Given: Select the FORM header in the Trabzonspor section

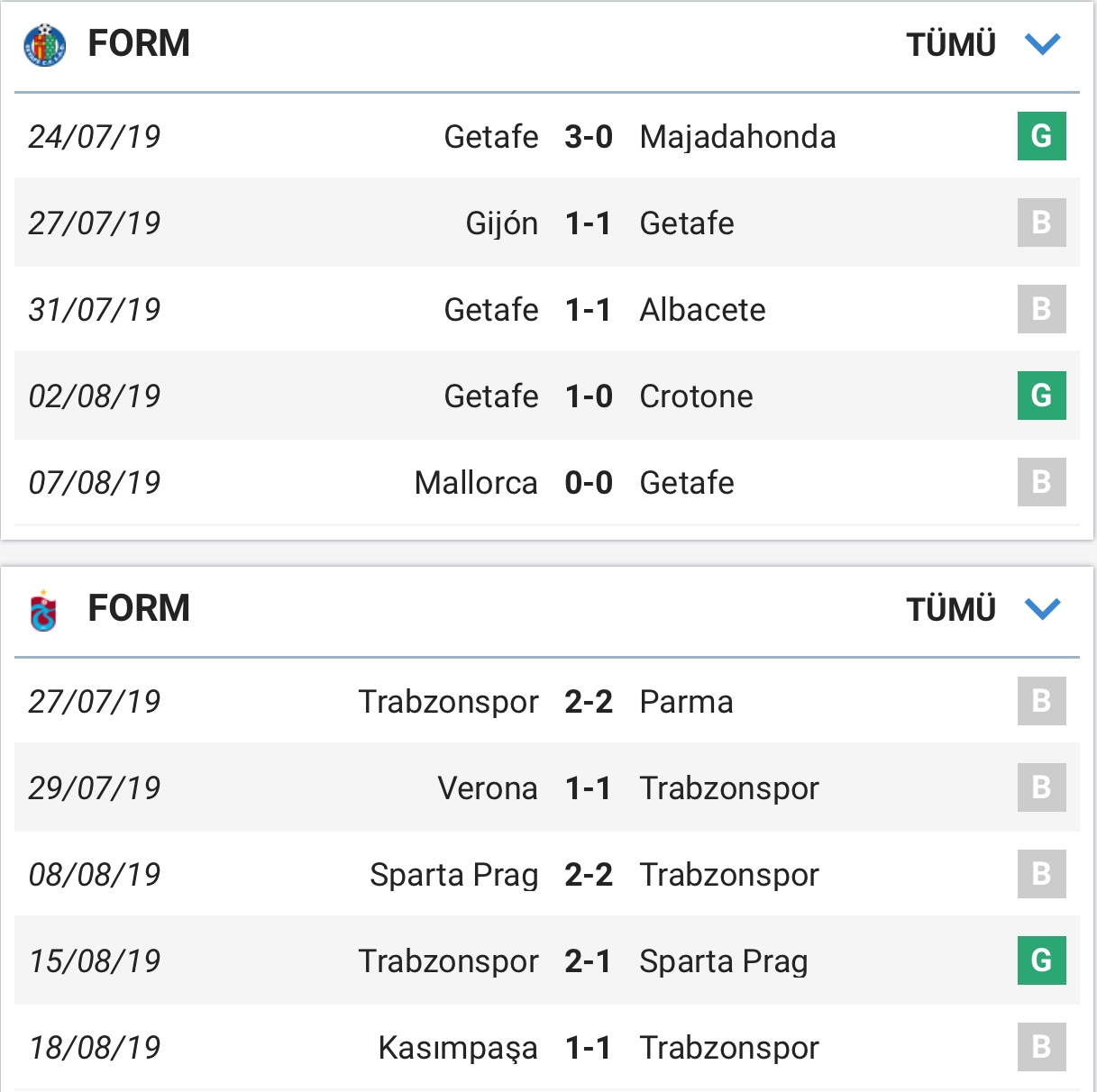Looking at the screenshot, I should (x=137, y=608).
